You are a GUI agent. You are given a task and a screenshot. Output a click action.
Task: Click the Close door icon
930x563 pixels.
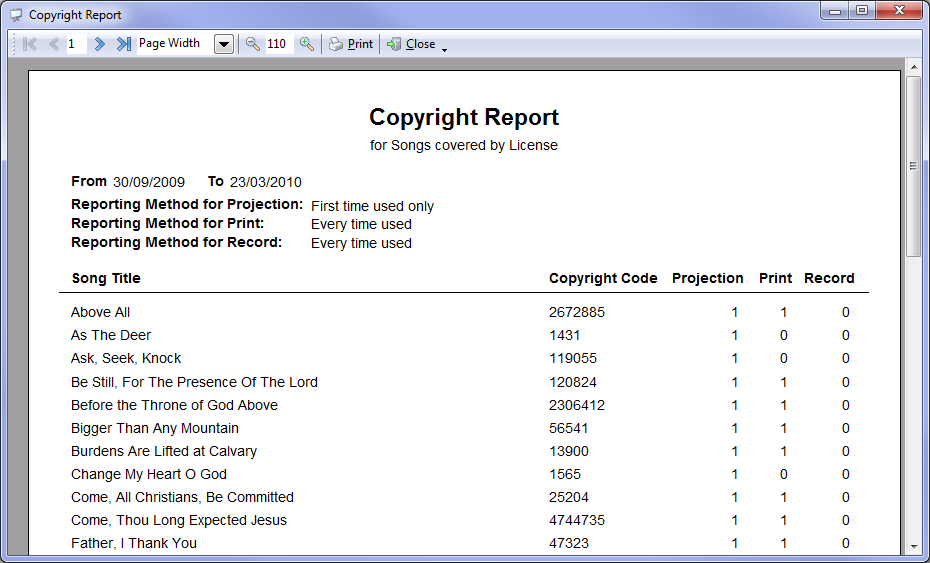click(394, 44)
